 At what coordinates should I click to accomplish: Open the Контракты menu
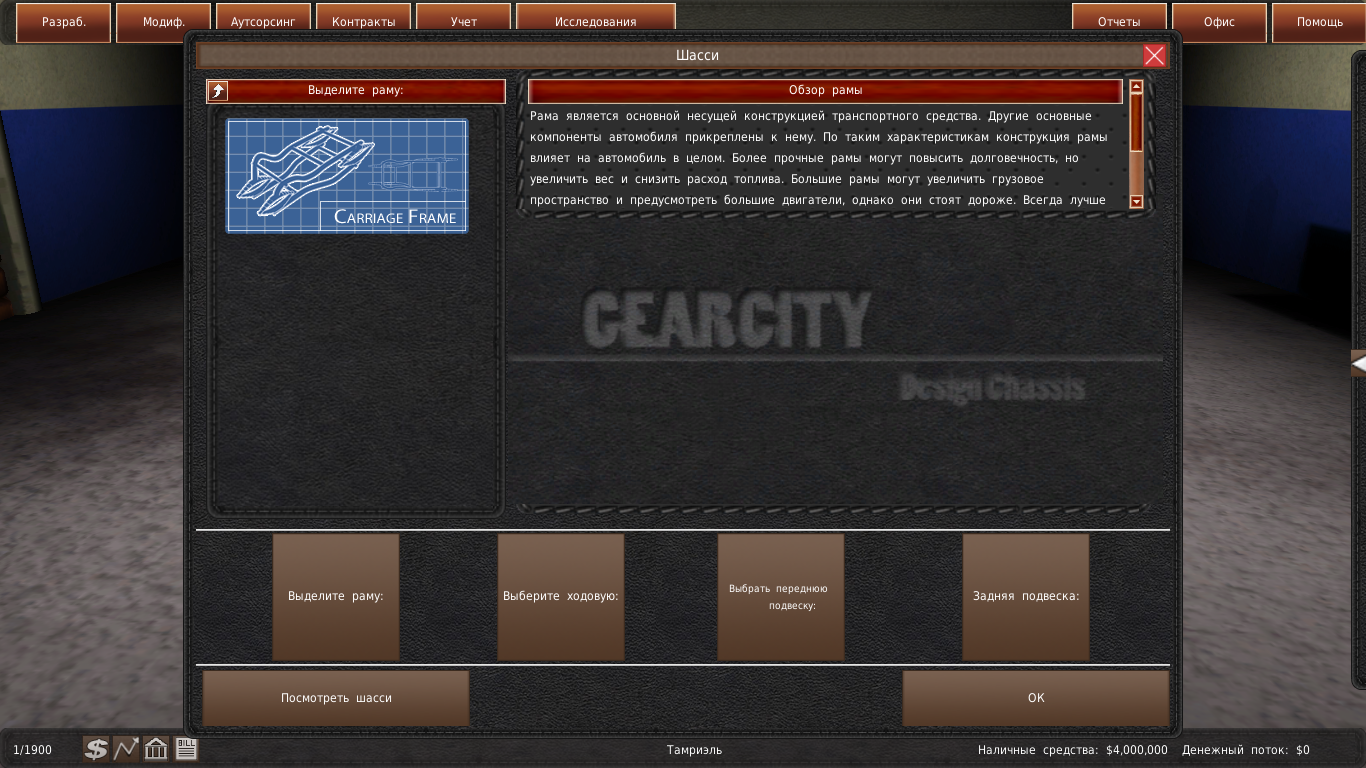364,22
